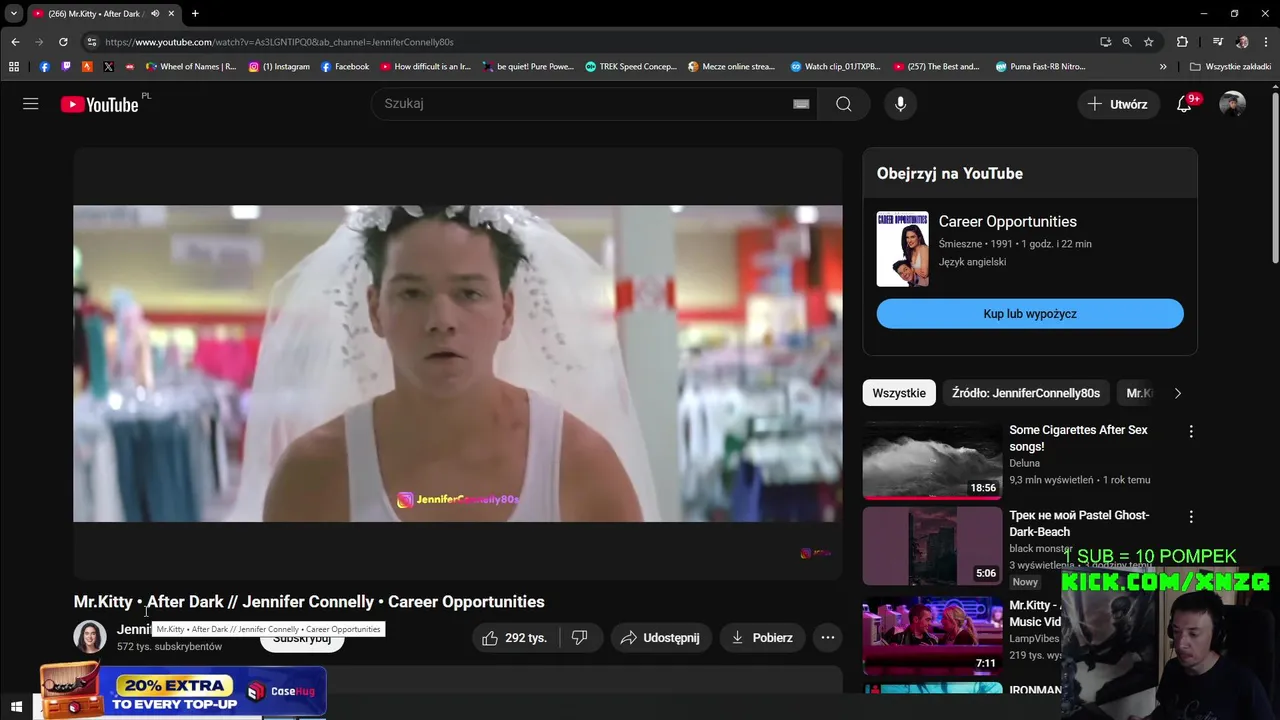Open YouTube notifications bell
The width and height of the screenshot is (1280, 720).
tap(1184, 104)
